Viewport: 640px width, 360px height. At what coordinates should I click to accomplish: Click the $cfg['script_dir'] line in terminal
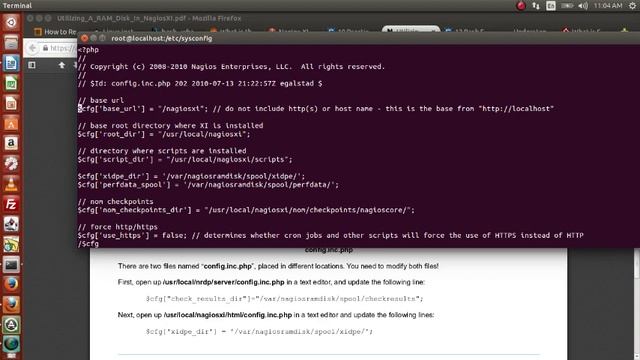coord(185,160)
